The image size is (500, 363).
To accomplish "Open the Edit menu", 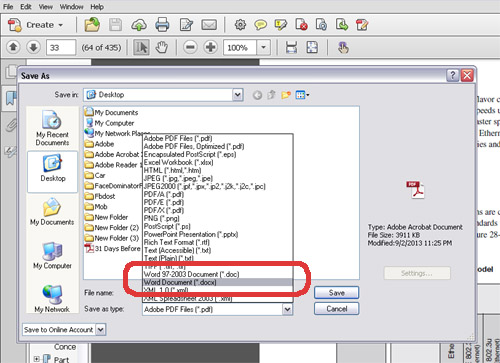I will 26,7.
